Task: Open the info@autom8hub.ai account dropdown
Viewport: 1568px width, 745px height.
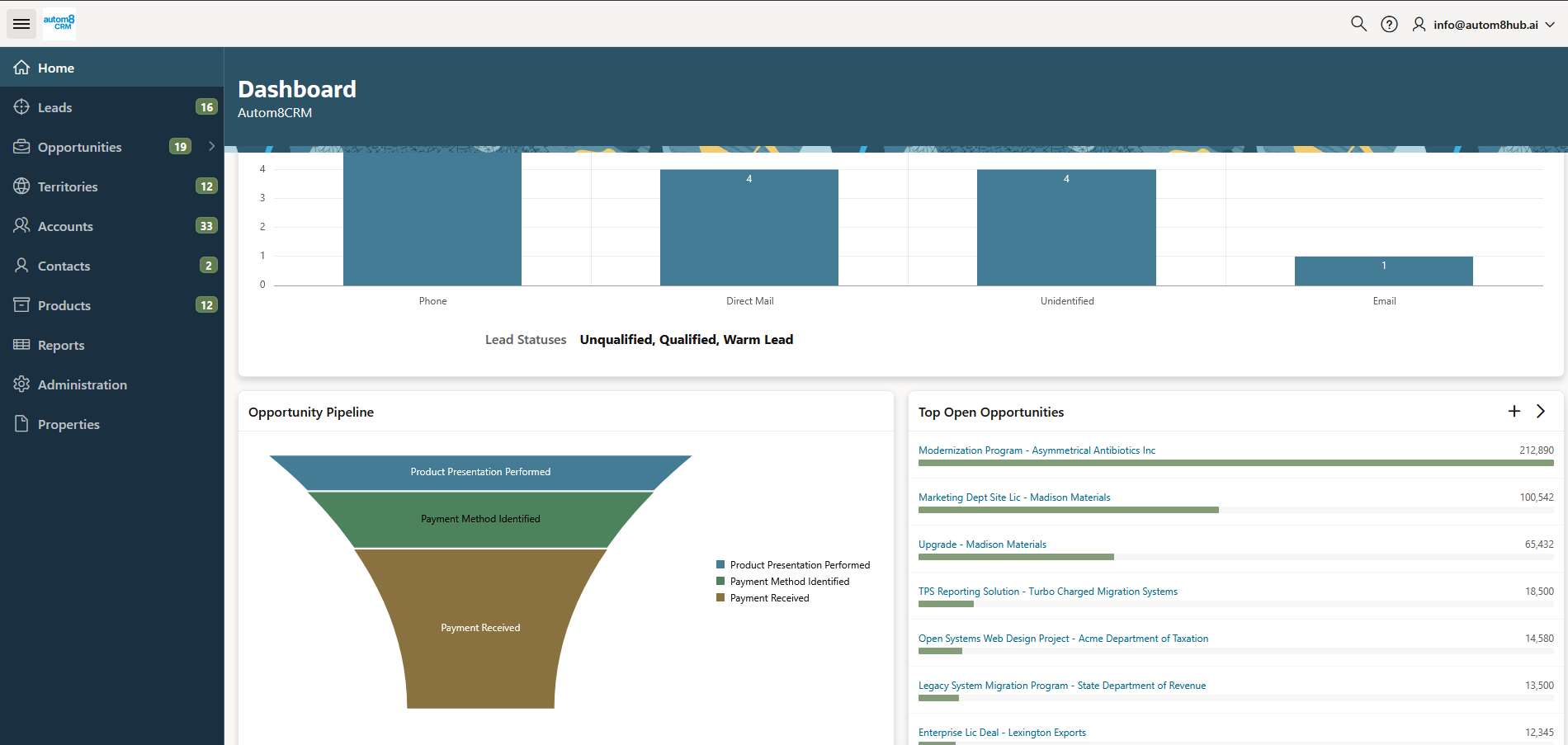Action: click(x=1485, y=24)
